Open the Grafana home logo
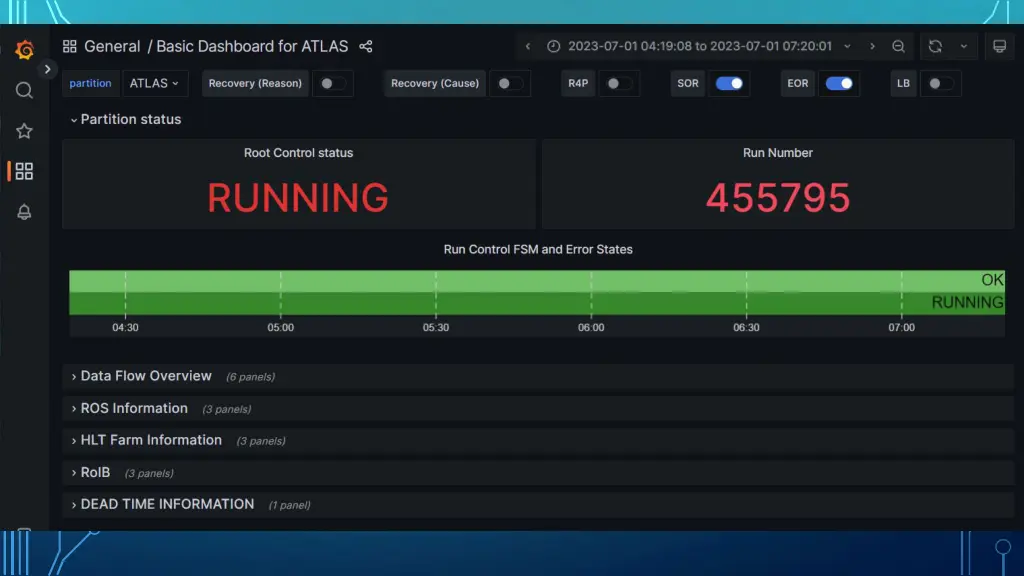Screen dimensions: 1024x576 (24, 50)
